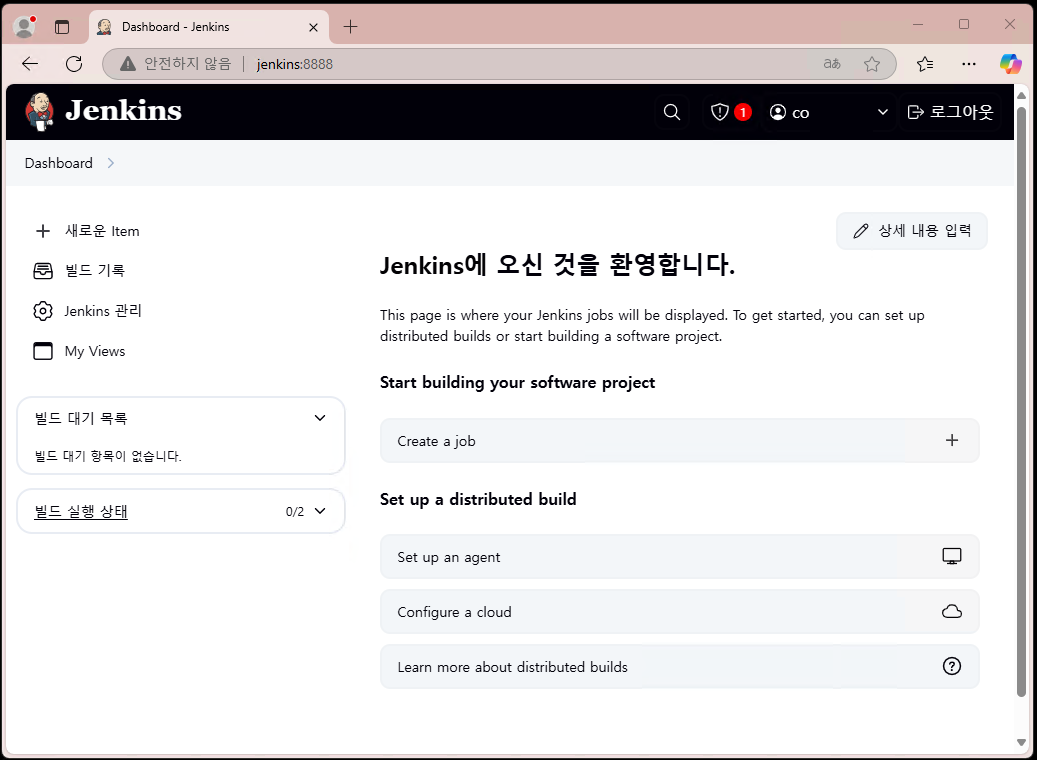Viewport: 1037px width, 760px height.
Task: Reload the page with the refresh icon
Action: point(74,64)
